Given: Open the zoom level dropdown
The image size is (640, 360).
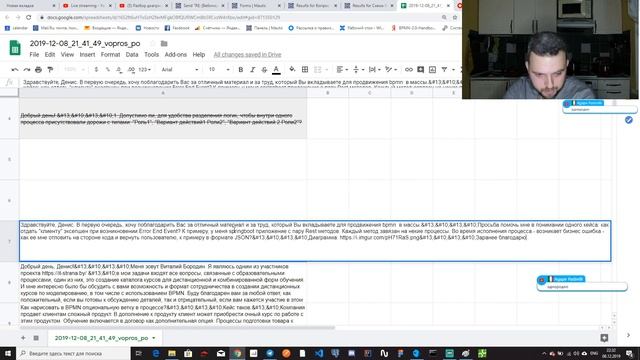Looking at the screenshot, I should pos(74,70).
